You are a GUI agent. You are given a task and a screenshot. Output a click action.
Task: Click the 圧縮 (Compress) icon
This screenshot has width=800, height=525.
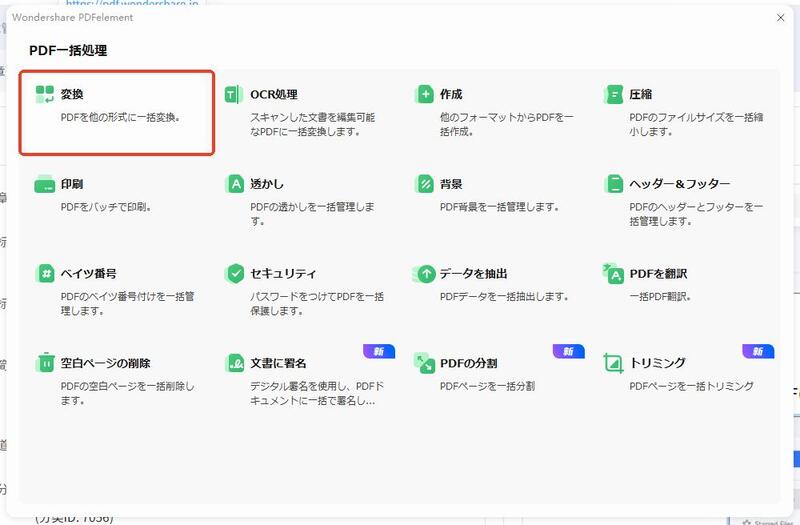point(613,94)
